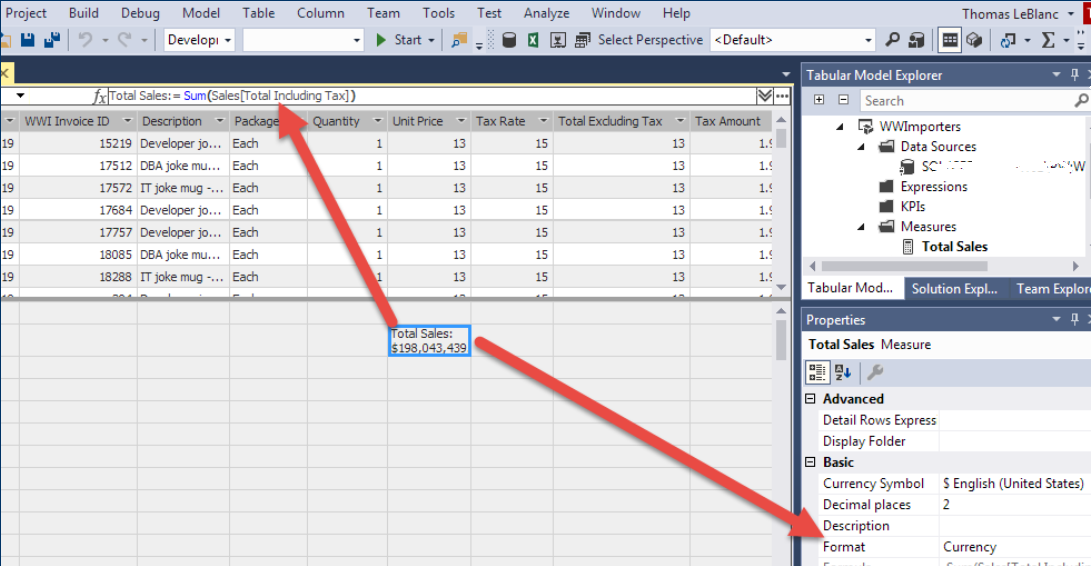Select Alphabetical sort in Properties panel
This screenshot has width=1091, height=566.
pos(843,372)
